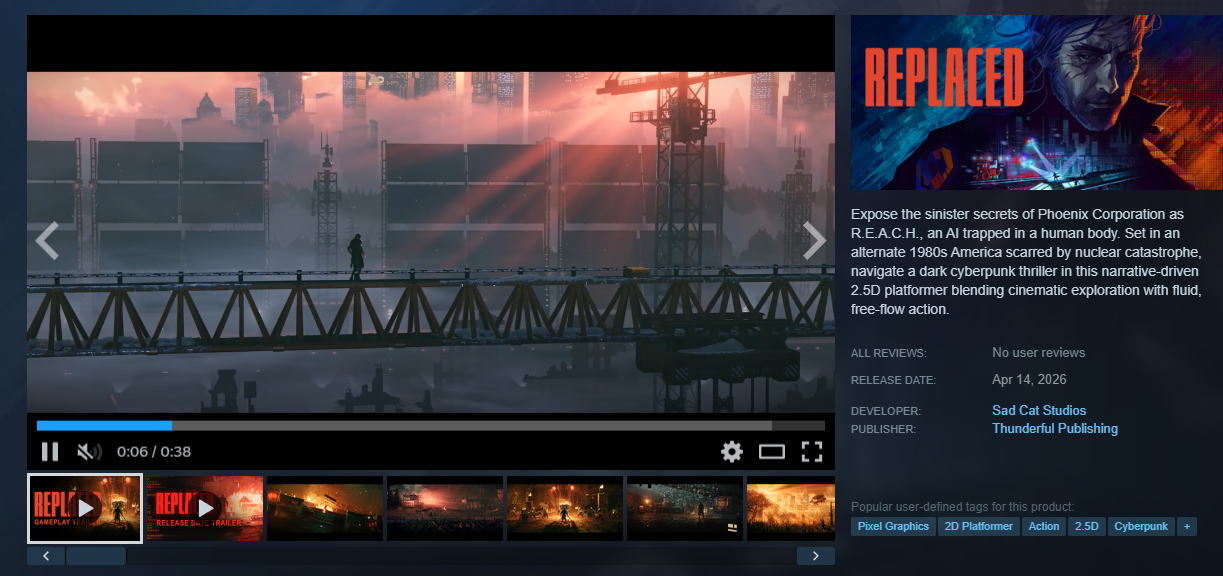Play the Release Date Trailer thumbnail
1223x576 pixels.
tap(205, 508)
